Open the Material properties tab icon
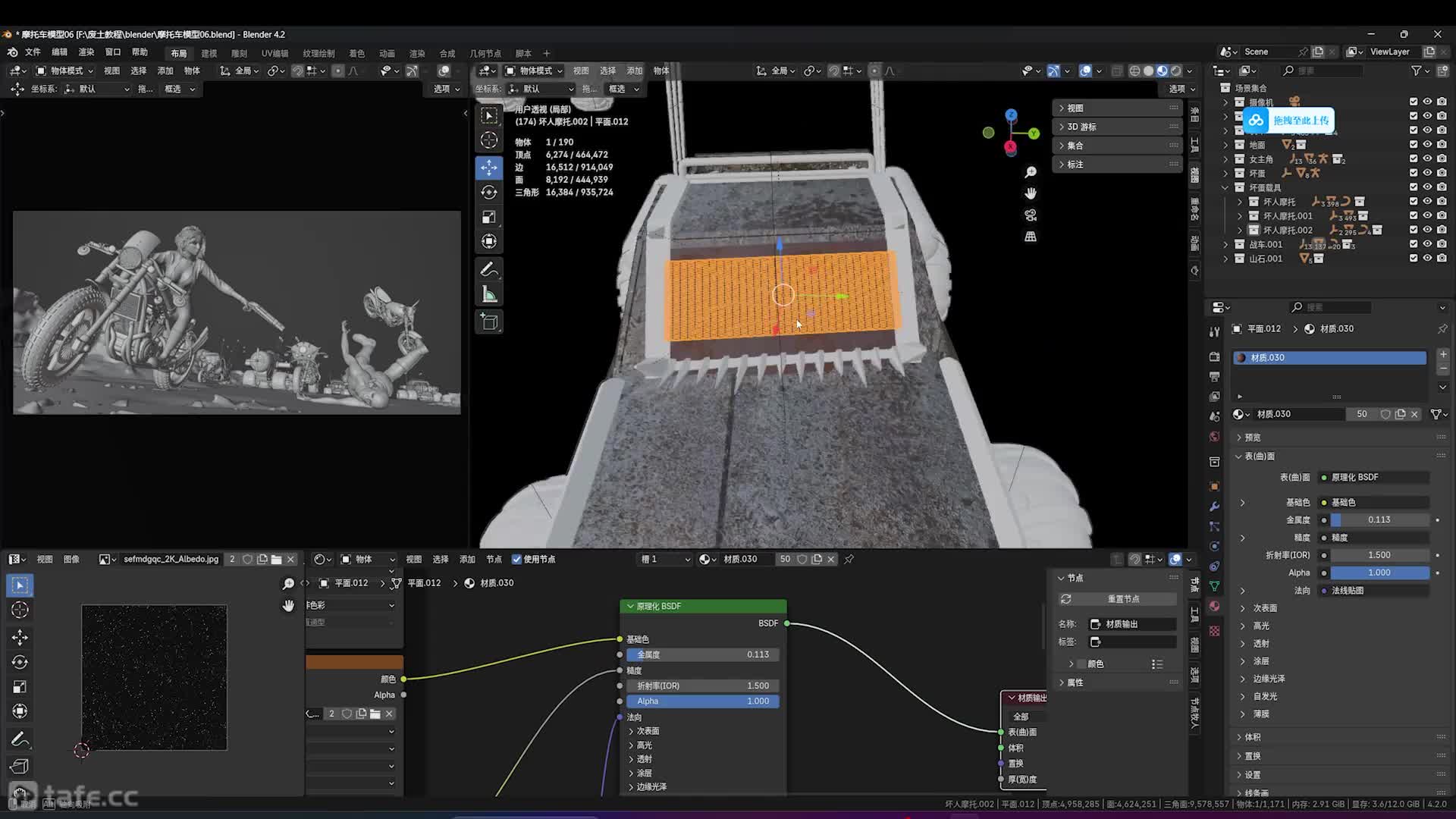This screenshot has height=819, width=1456. (x=1214, y=606)
